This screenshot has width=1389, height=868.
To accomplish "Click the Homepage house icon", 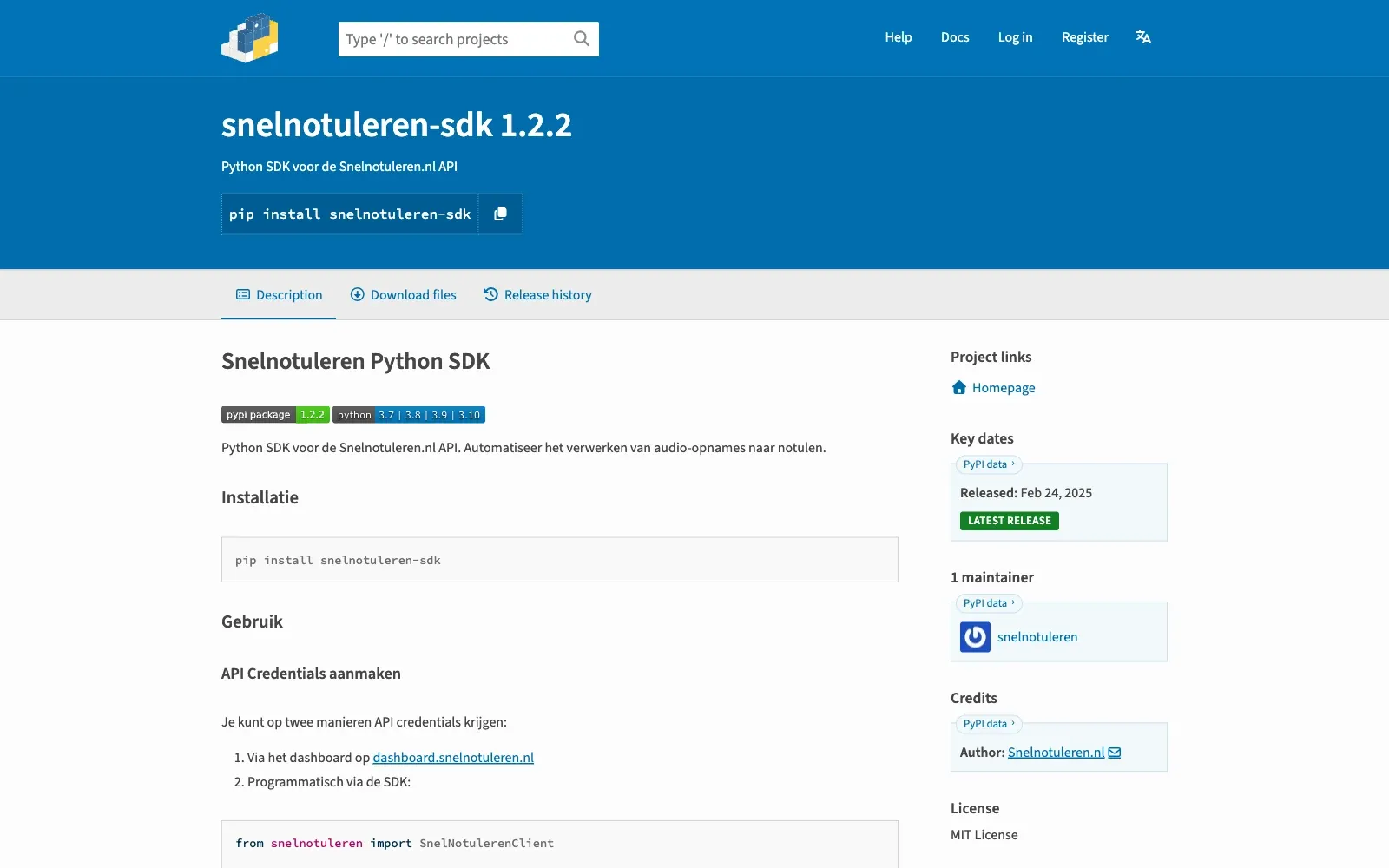I will 959,388.
